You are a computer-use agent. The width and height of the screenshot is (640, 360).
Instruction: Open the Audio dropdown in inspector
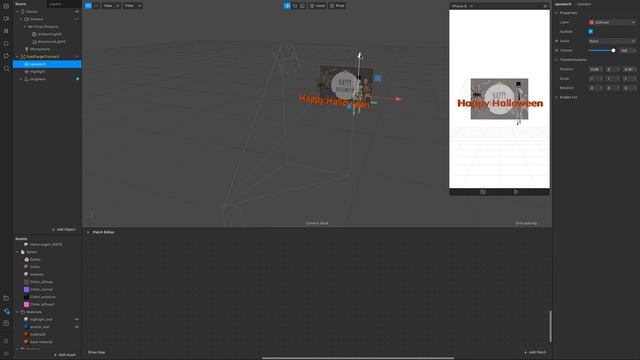(612, 41)
